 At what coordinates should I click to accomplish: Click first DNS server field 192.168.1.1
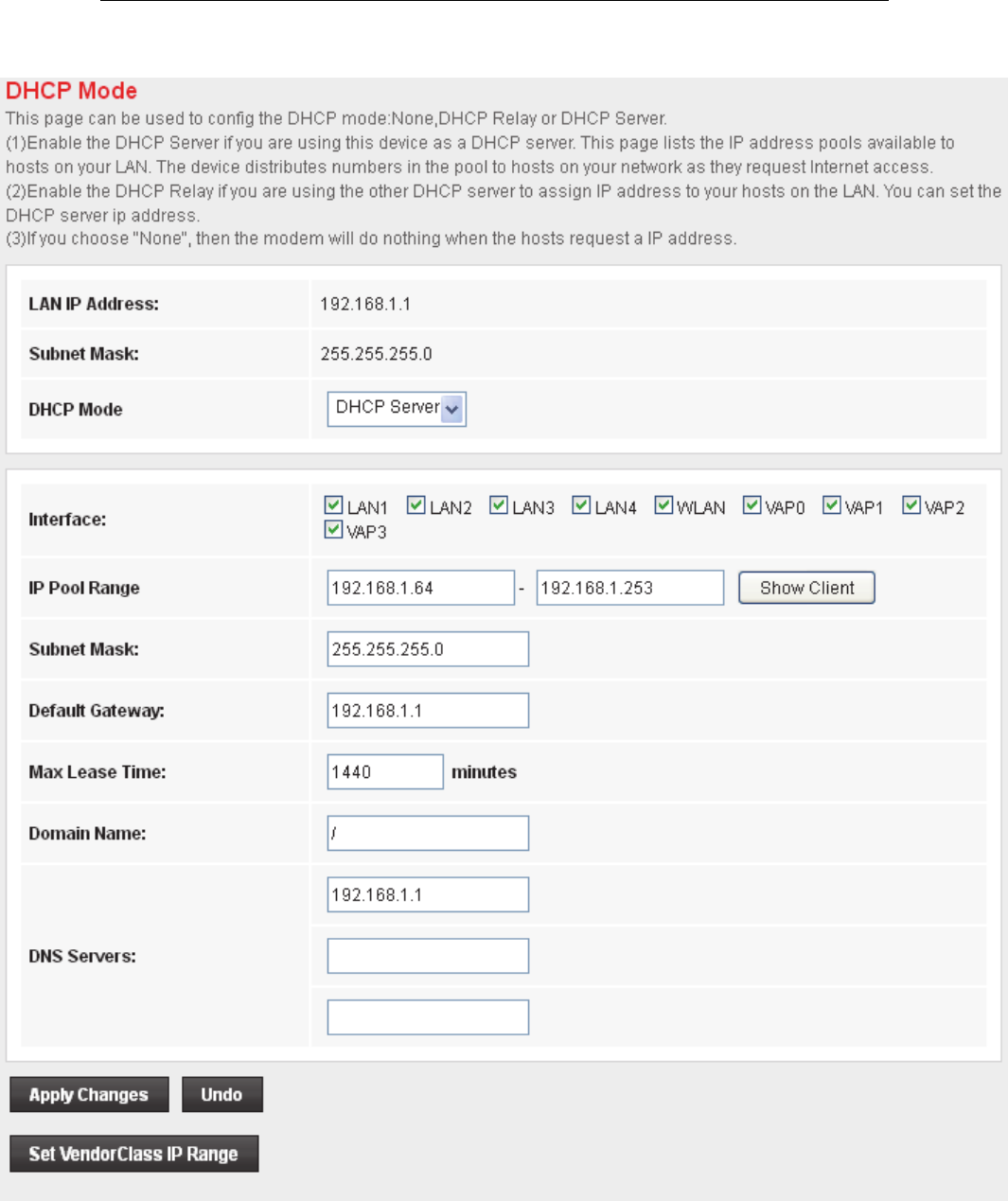[x=428, y=894]
